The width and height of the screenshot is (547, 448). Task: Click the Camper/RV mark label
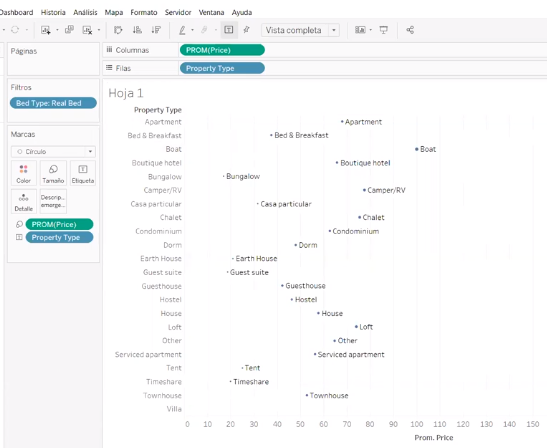click(387, 190)
